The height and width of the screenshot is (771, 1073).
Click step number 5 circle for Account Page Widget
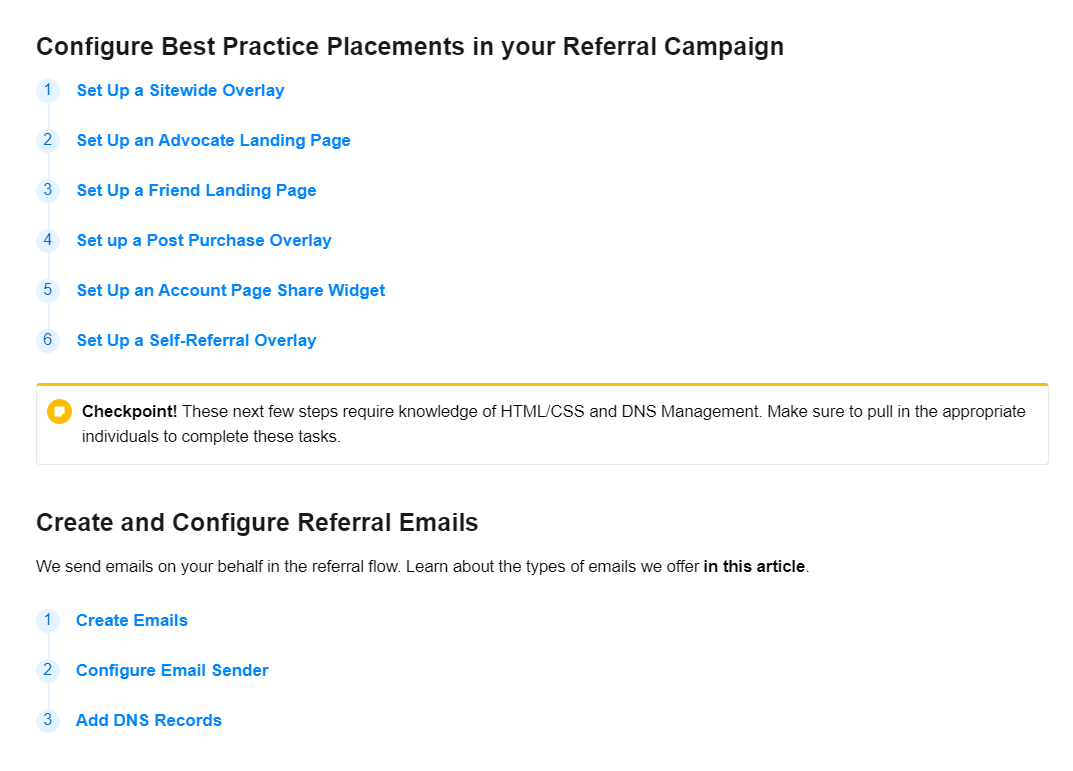pos(48,290)
